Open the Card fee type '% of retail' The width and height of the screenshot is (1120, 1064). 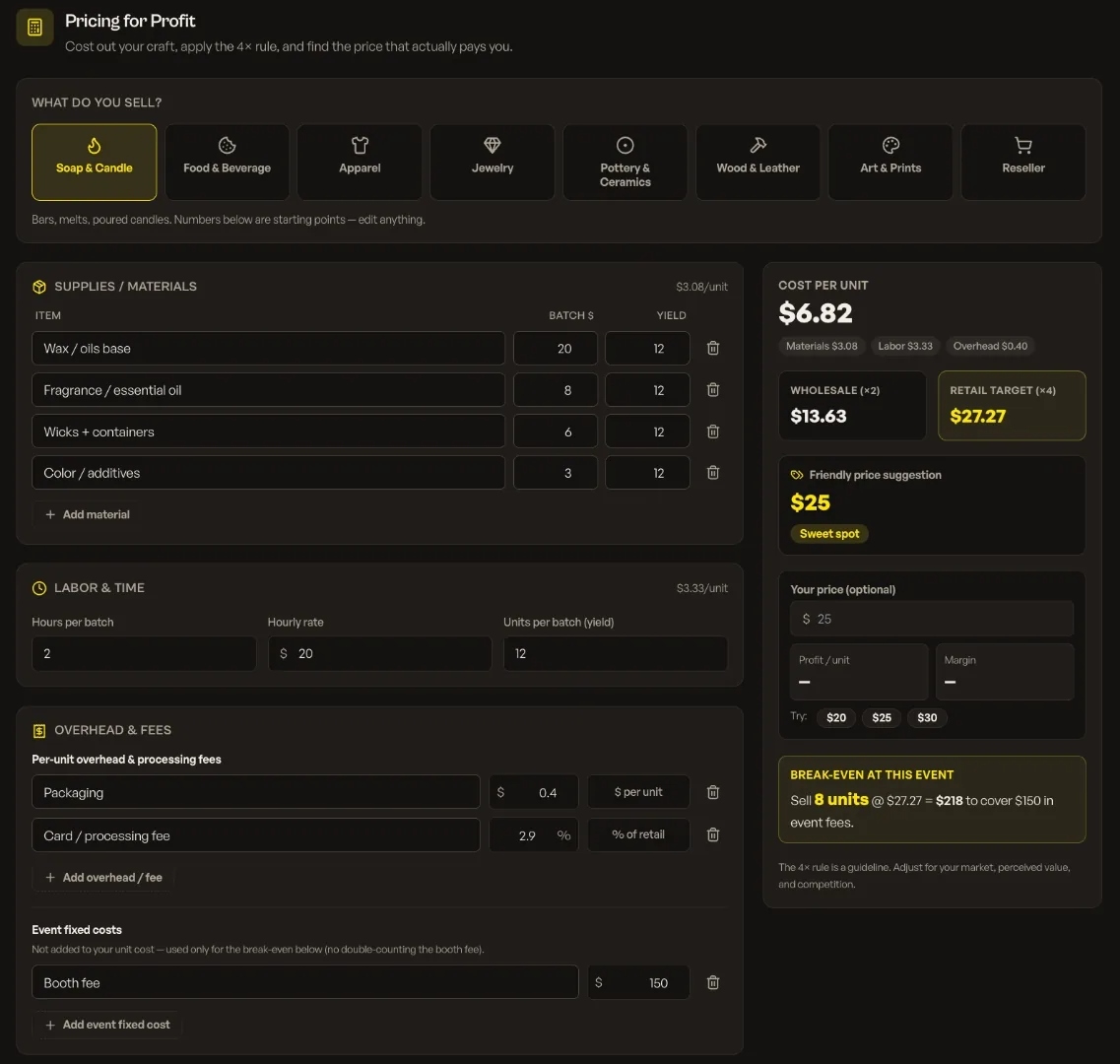pyautogui.click(x=638, y=834)
